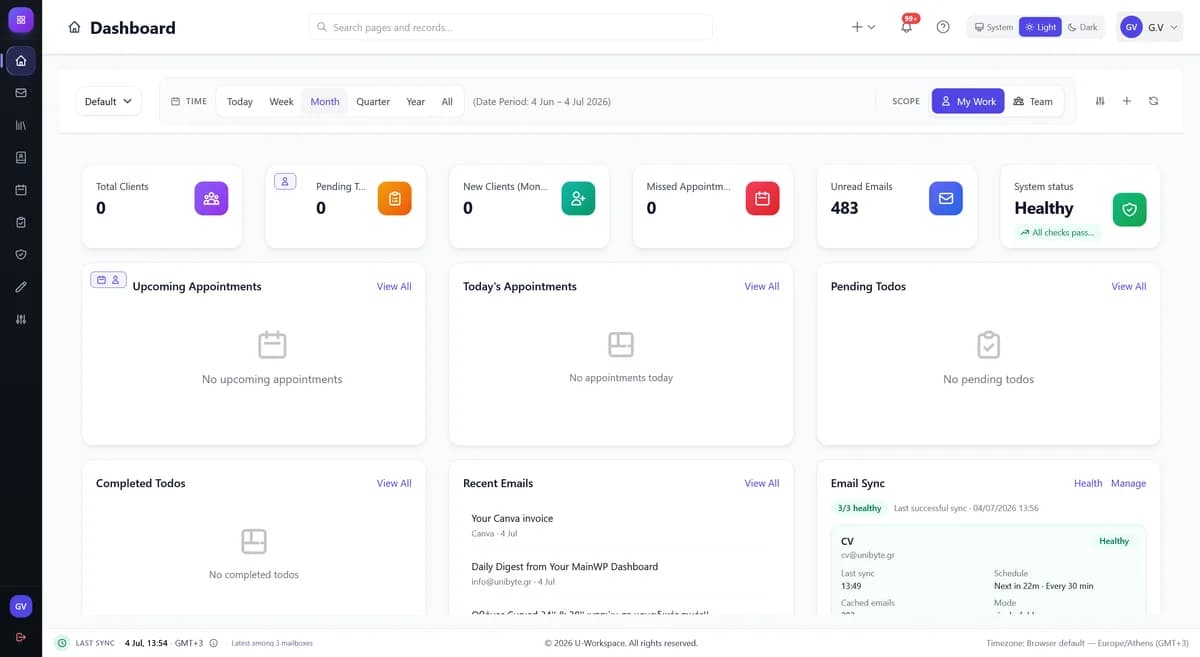The width and height of the screenshot is (1200, 657).
Task: Open Email Sync Manage link
Action: (x=1128, y=483)
